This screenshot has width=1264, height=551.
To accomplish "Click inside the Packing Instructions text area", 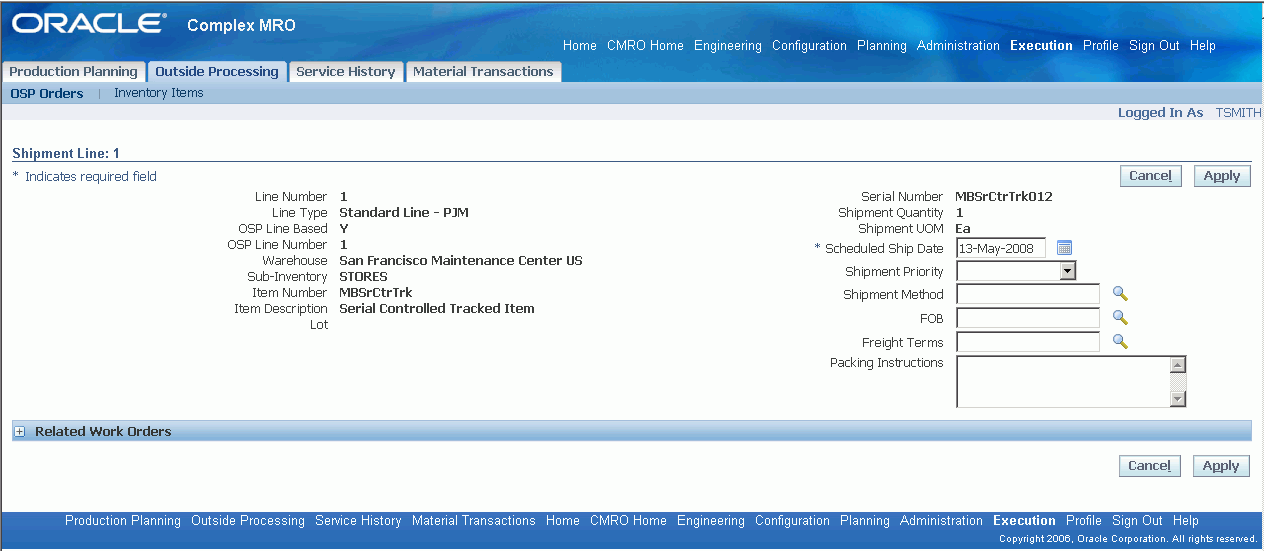I will pyautogui.click(x=1063, y=382).
